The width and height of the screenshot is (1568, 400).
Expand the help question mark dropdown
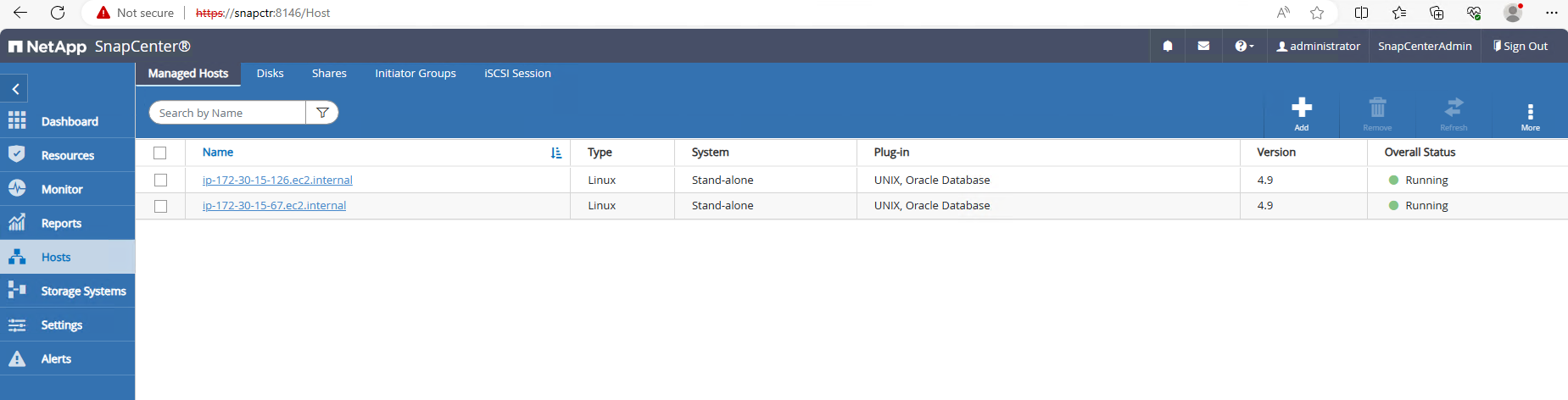click(1243, 46)
